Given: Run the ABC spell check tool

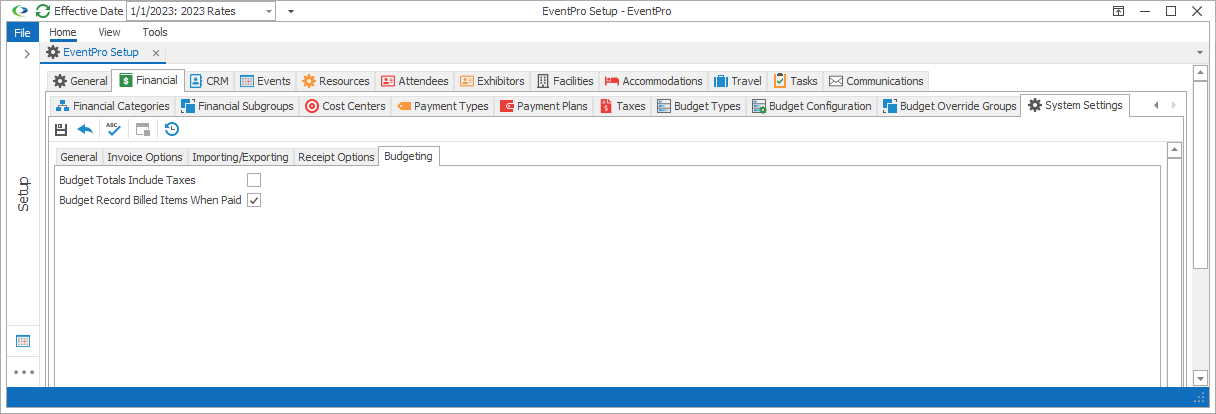Looking at the screenshot, I should coord(113,129).
